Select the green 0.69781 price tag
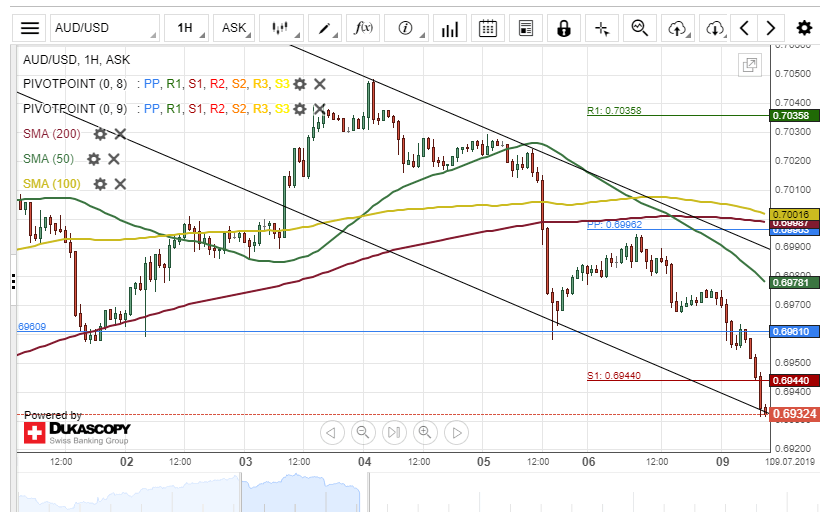827x522 pixels. click(x=794, y=283)
